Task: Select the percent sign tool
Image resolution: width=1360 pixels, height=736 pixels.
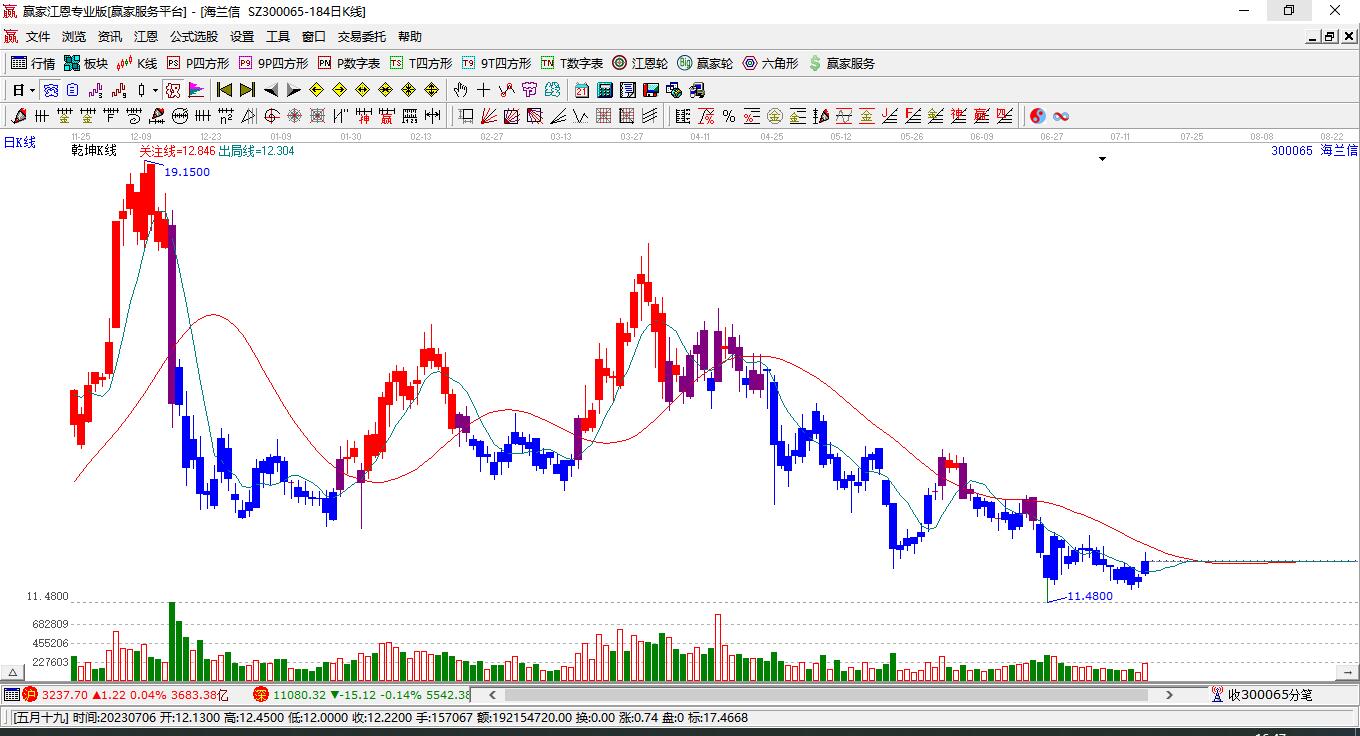Action: pyautogui.click(x=728, y=116)
